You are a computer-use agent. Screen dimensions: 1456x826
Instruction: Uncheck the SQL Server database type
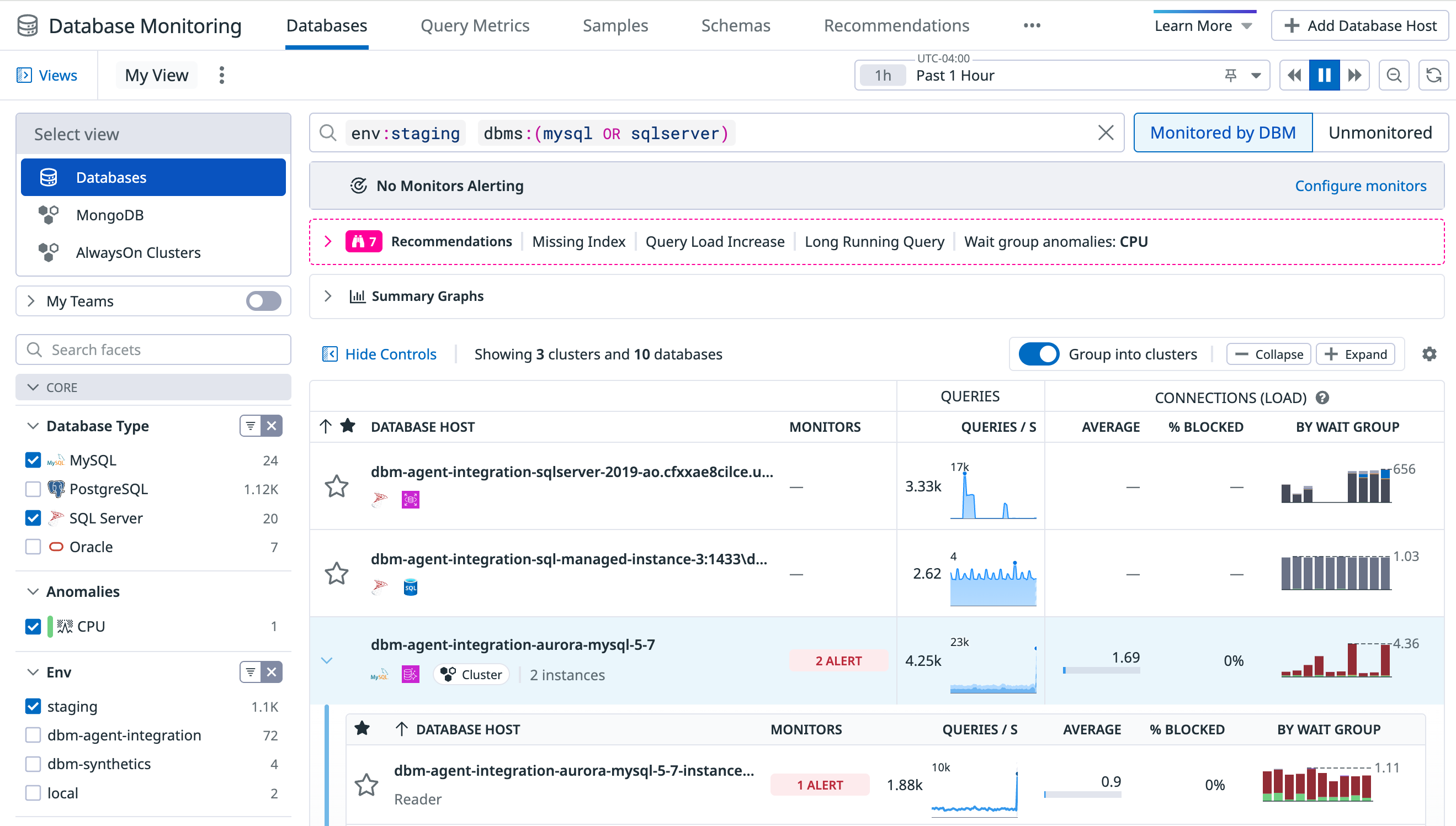(33, 518)
